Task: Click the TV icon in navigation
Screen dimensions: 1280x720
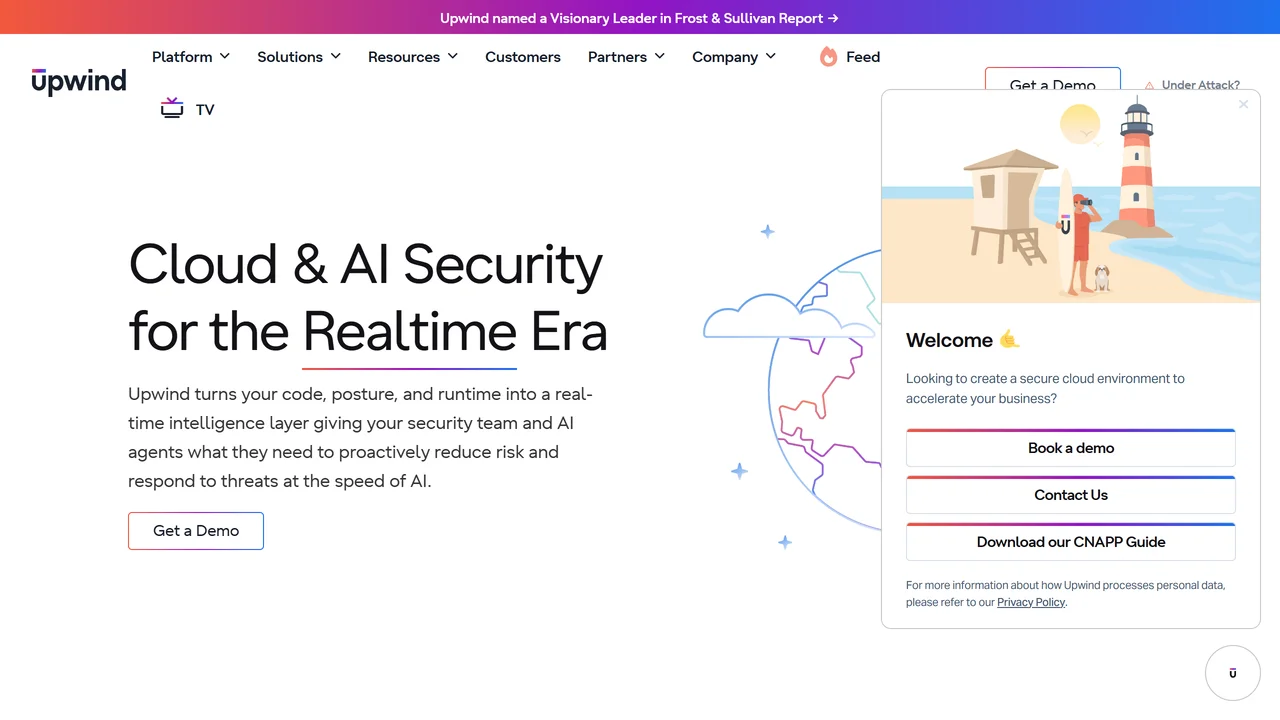Action: pyautogui.click(x=172, y=108)
